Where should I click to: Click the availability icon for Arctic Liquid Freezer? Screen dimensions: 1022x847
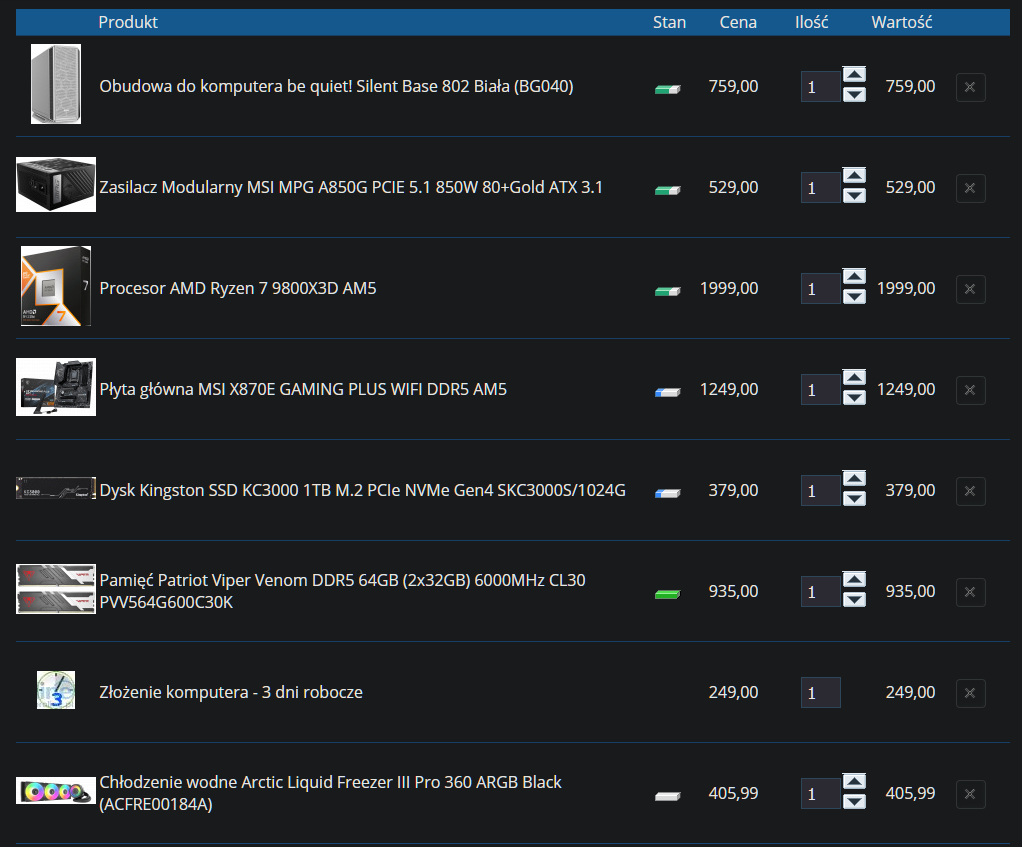tap(667, 795)
